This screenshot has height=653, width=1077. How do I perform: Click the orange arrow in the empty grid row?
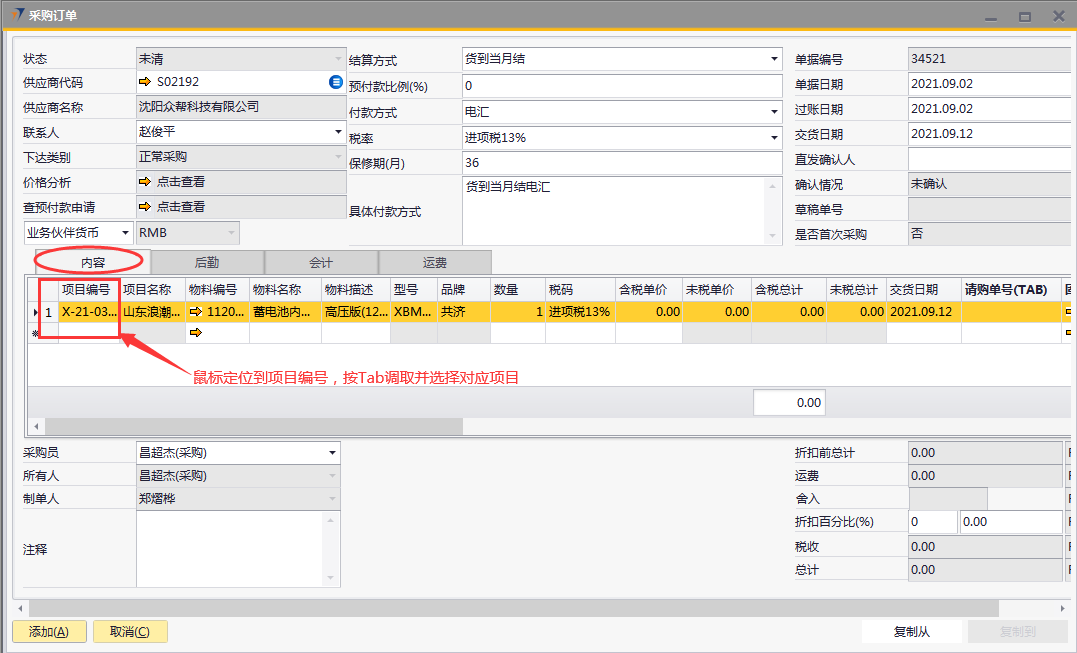195,333
